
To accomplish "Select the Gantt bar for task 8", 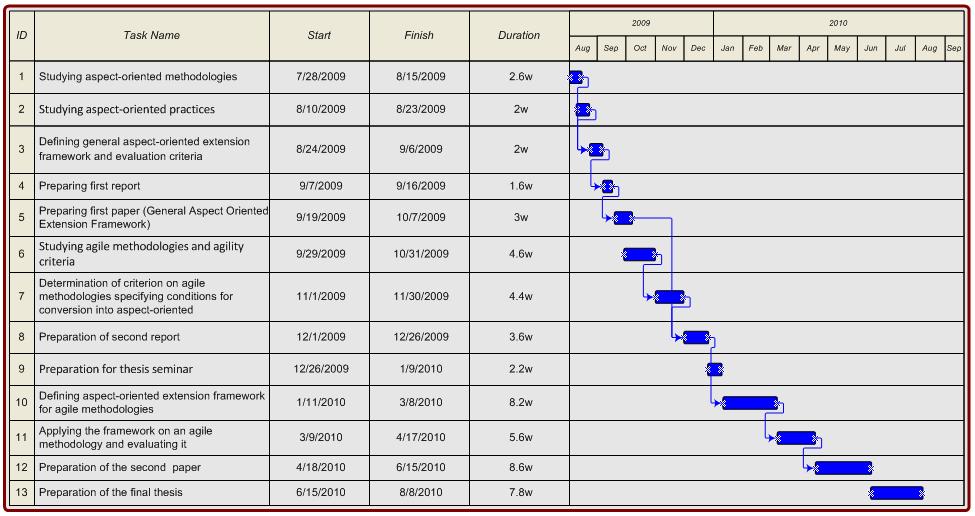I will (x=696, y=337).
